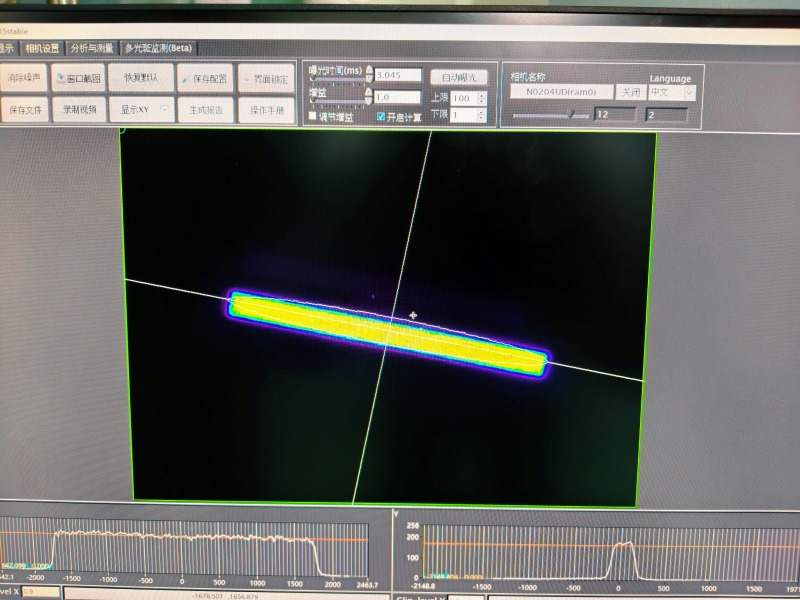Select the 多光斑监测(Beta) tab
This screenshot has width=800, height=600.
tap(159, 47)
